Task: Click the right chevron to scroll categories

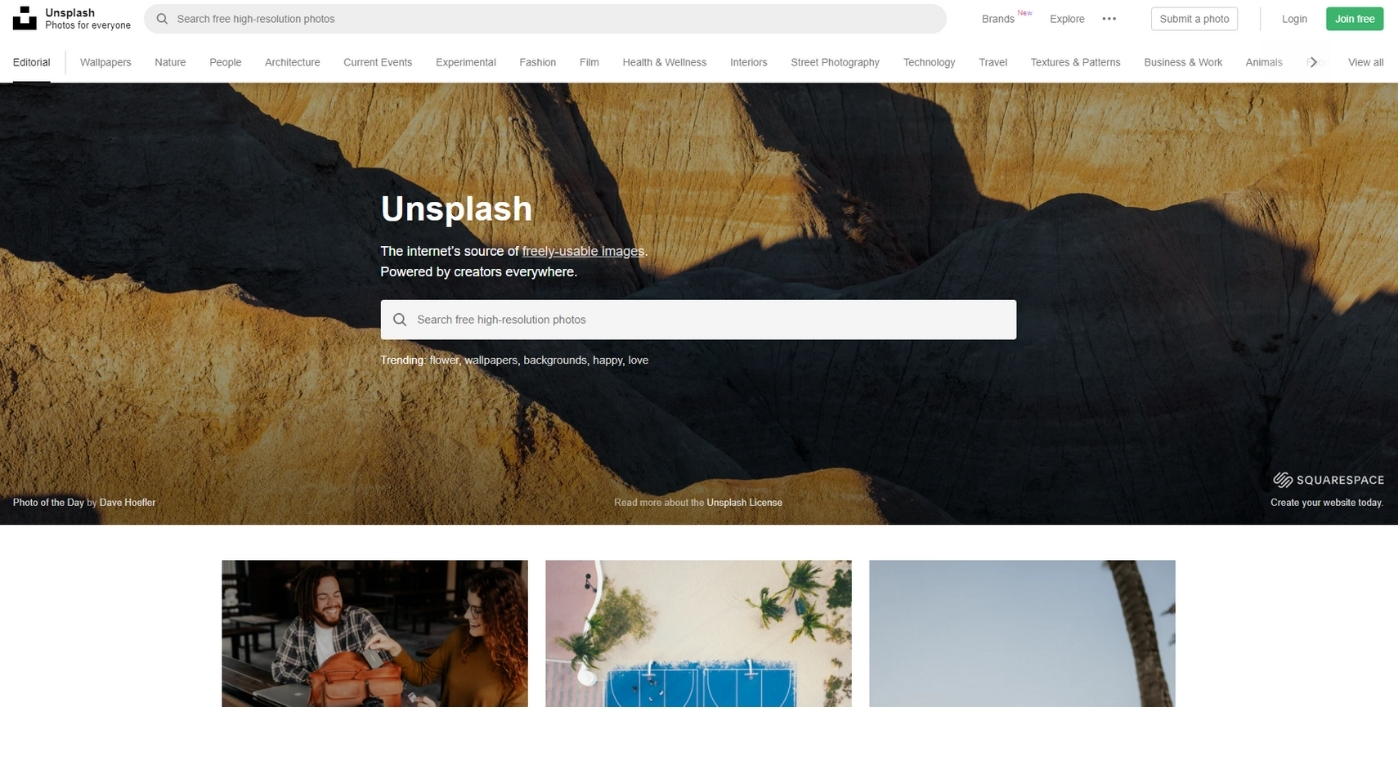Action: coord(1313,62)
